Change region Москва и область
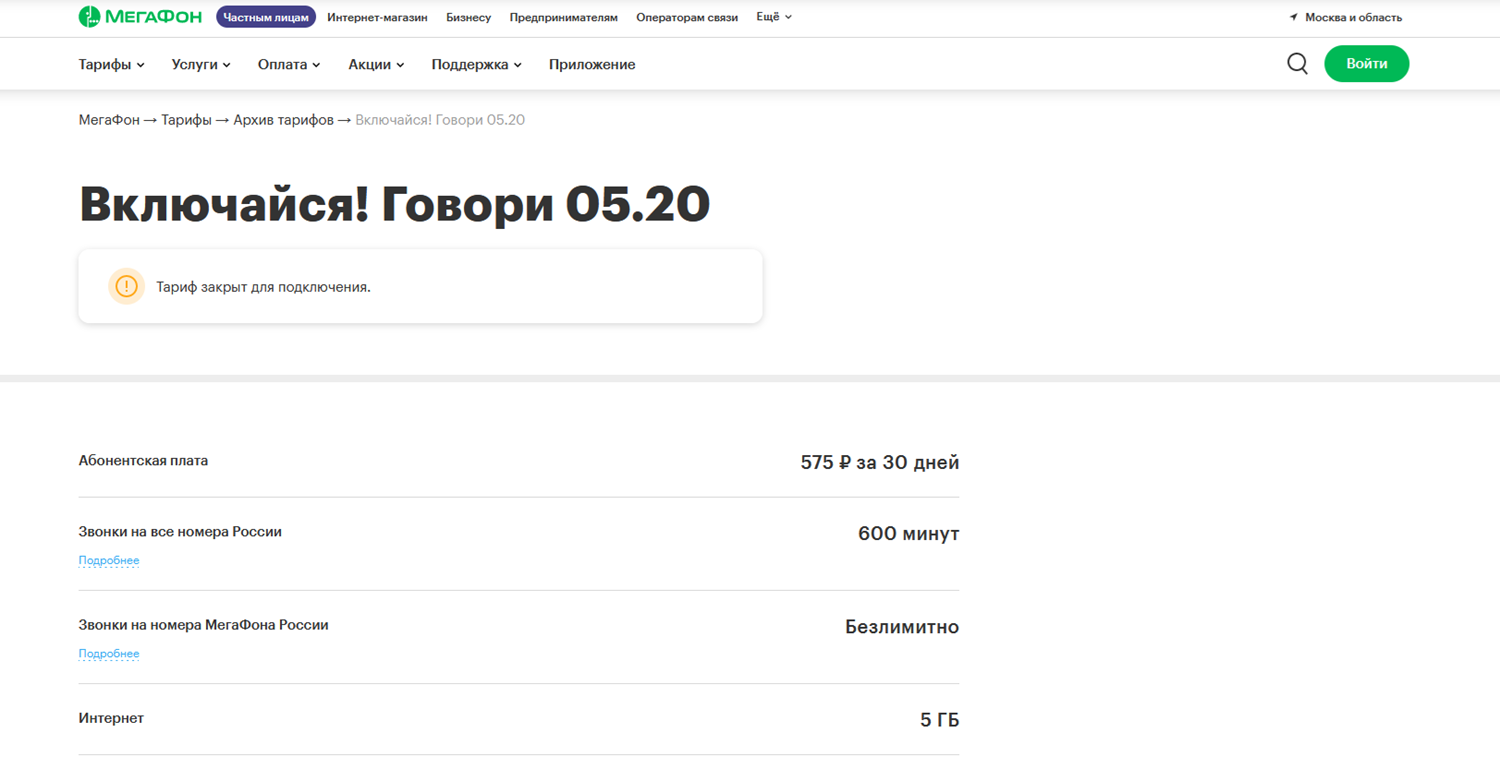The image size is (1500, 769). [1353, 17]
